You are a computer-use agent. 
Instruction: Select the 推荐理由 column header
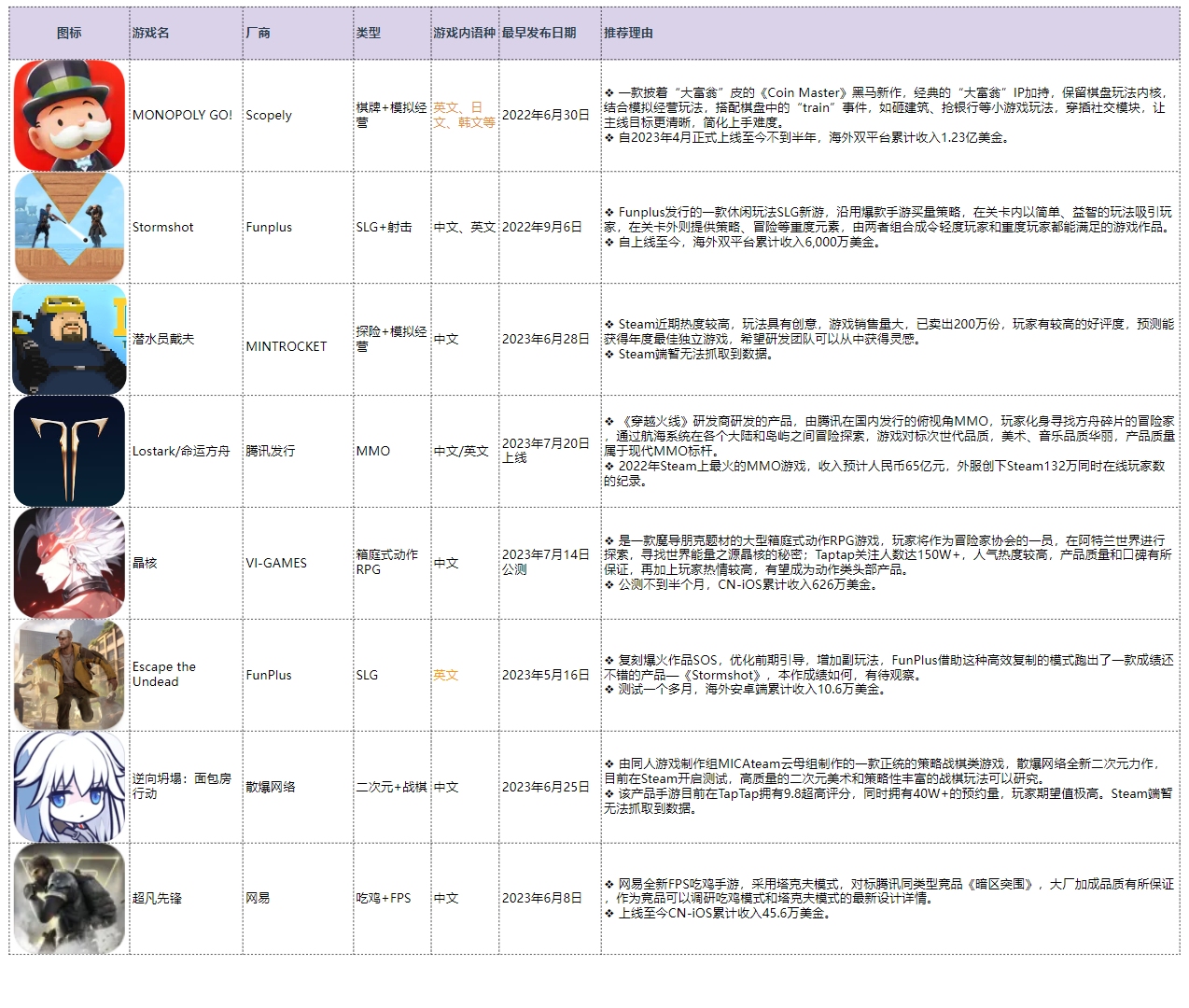pos(628,33)
